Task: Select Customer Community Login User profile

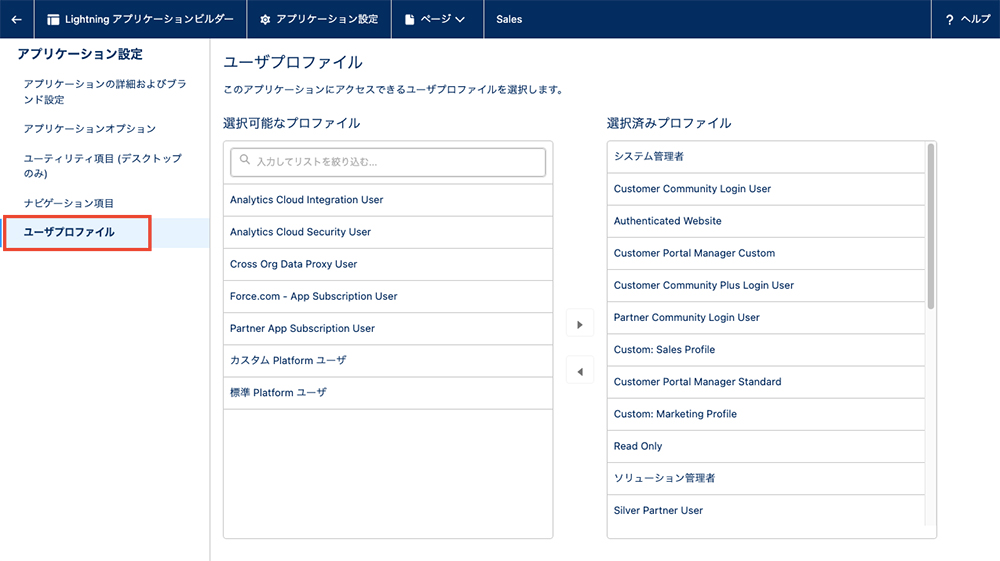Action: pos(766,189)
